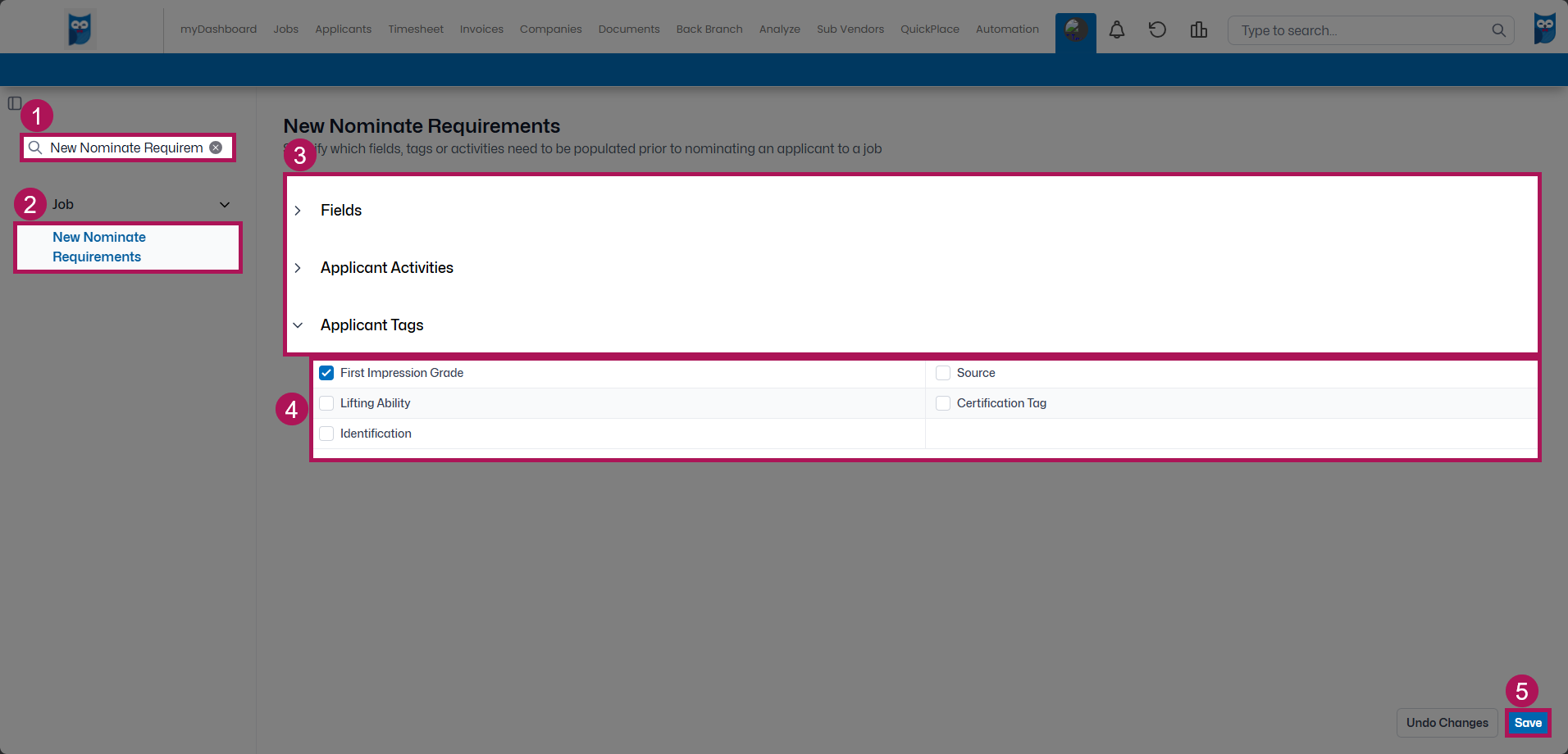1568x754 pixels.
Task: Open Applicants menu
Action: point(343,29)
